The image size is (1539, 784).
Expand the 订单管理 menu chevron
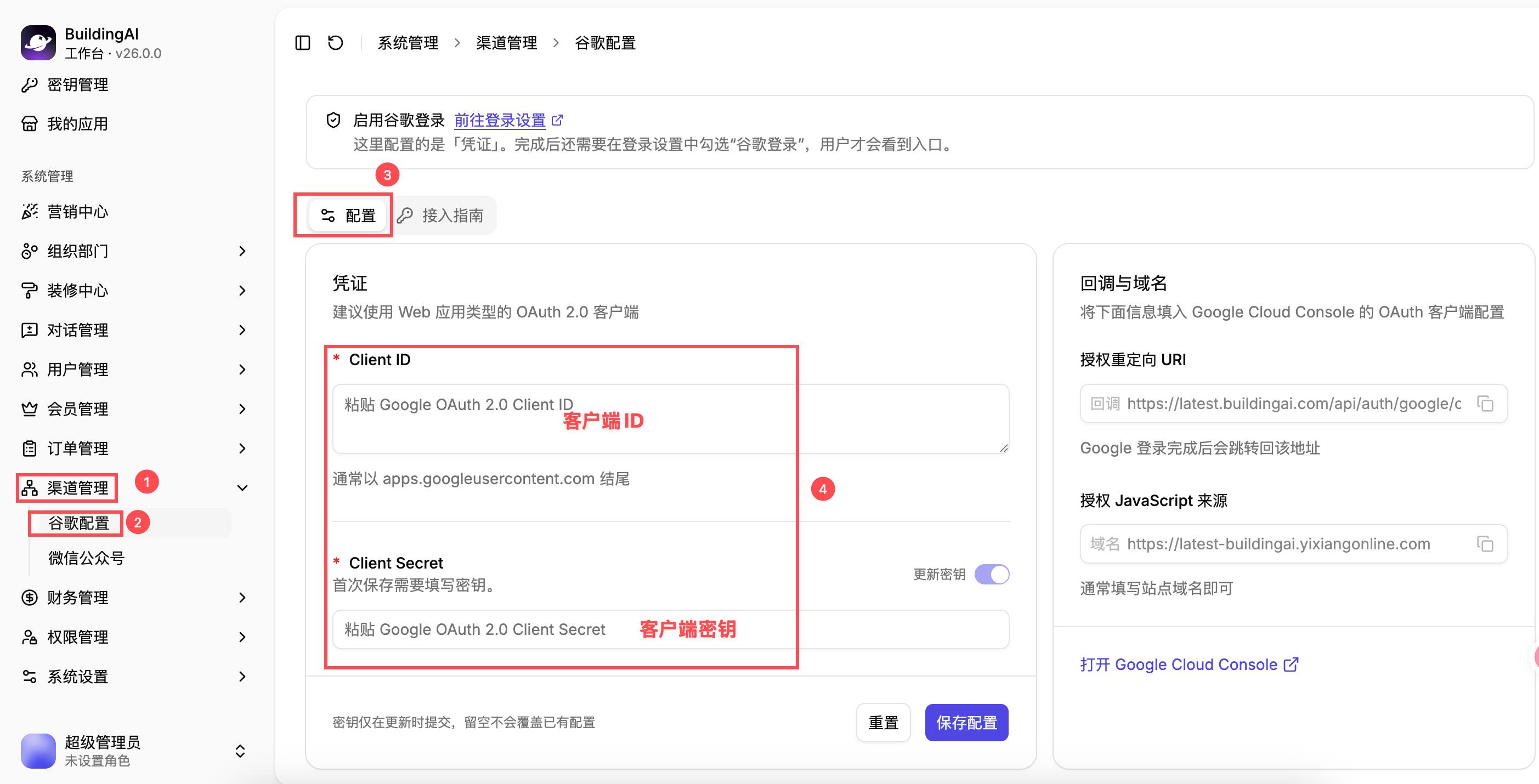(x=242, y=448)
